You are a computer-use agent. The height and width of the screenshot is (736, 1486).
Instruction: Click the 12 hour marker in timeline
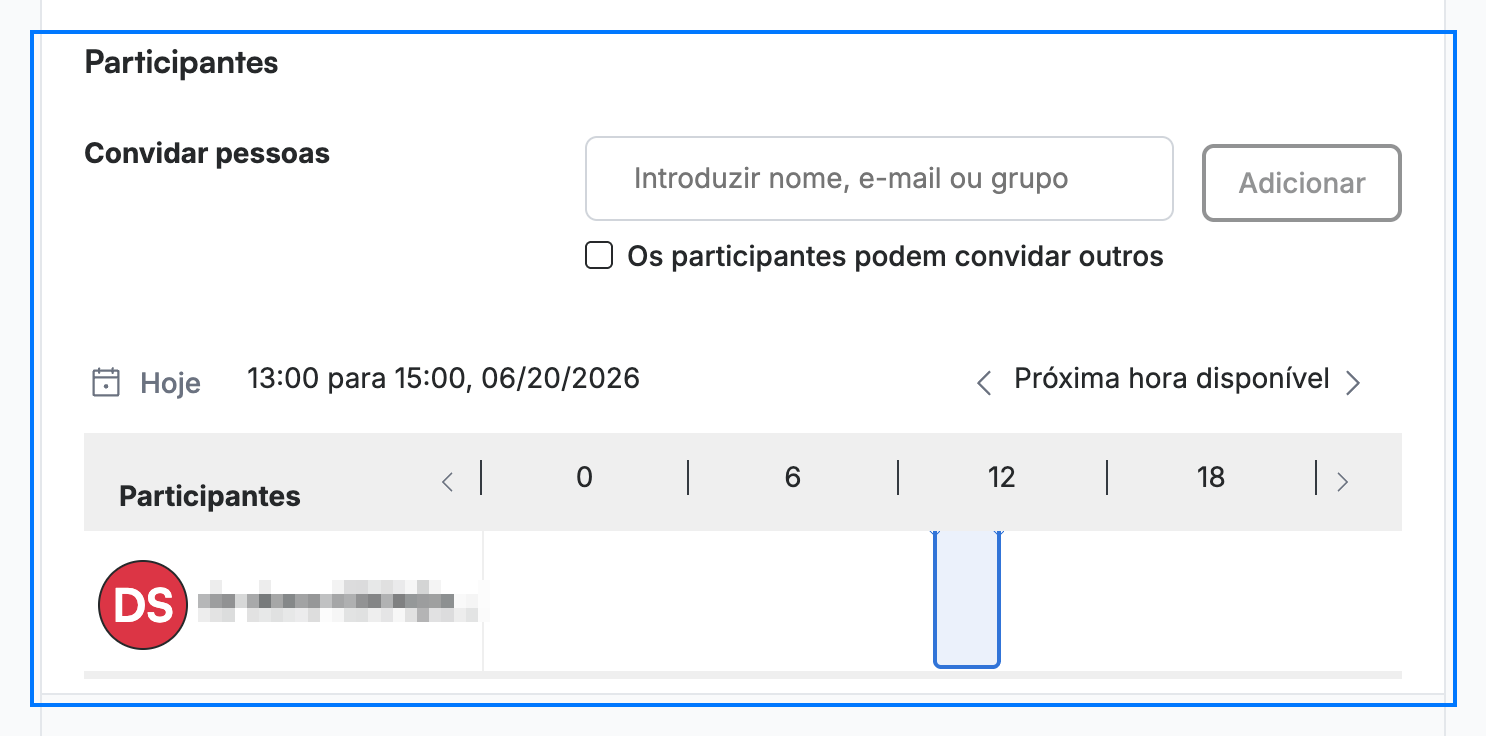[1001, 478]
